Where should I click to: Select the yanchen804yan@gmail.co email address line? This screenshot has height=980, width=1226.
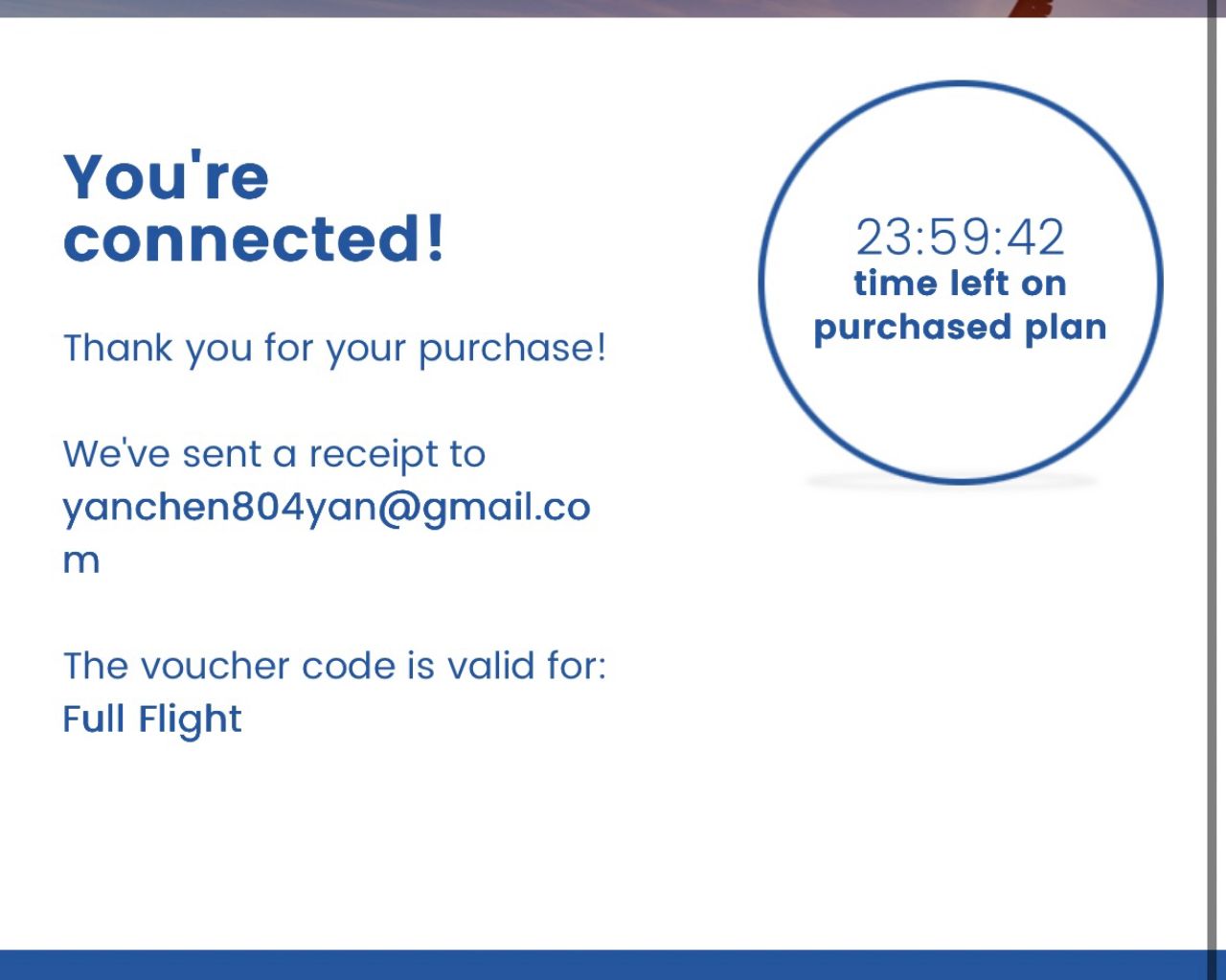pos(327,507)
